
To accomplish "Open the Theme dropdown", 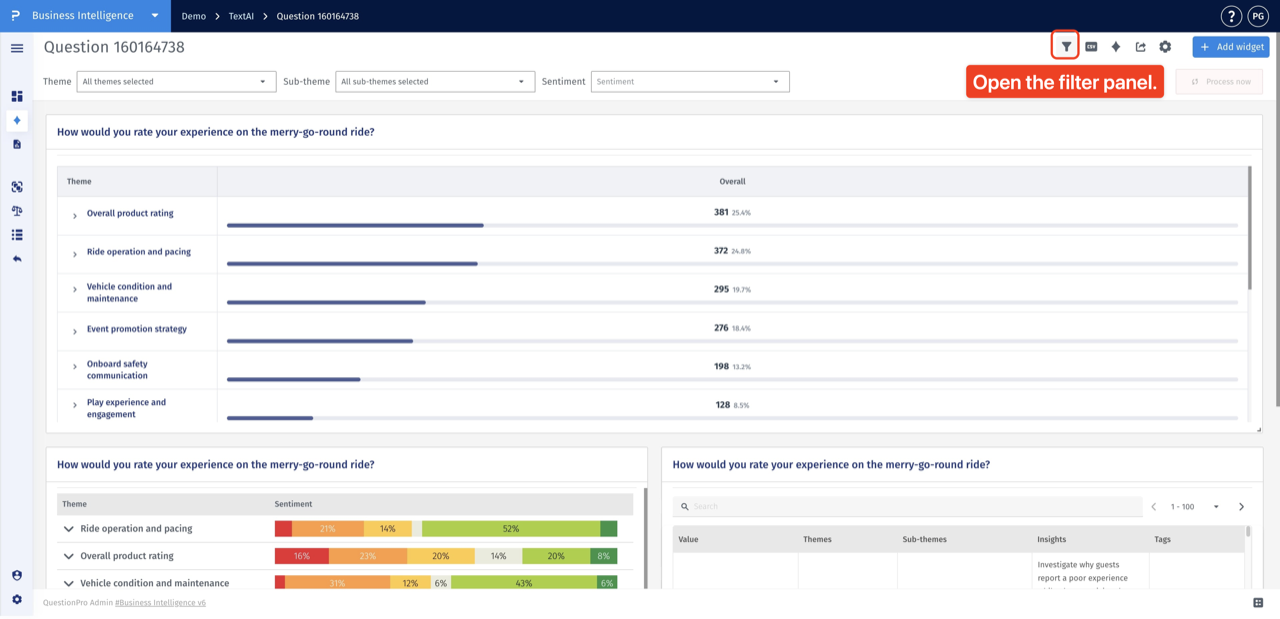I will 176,82.
